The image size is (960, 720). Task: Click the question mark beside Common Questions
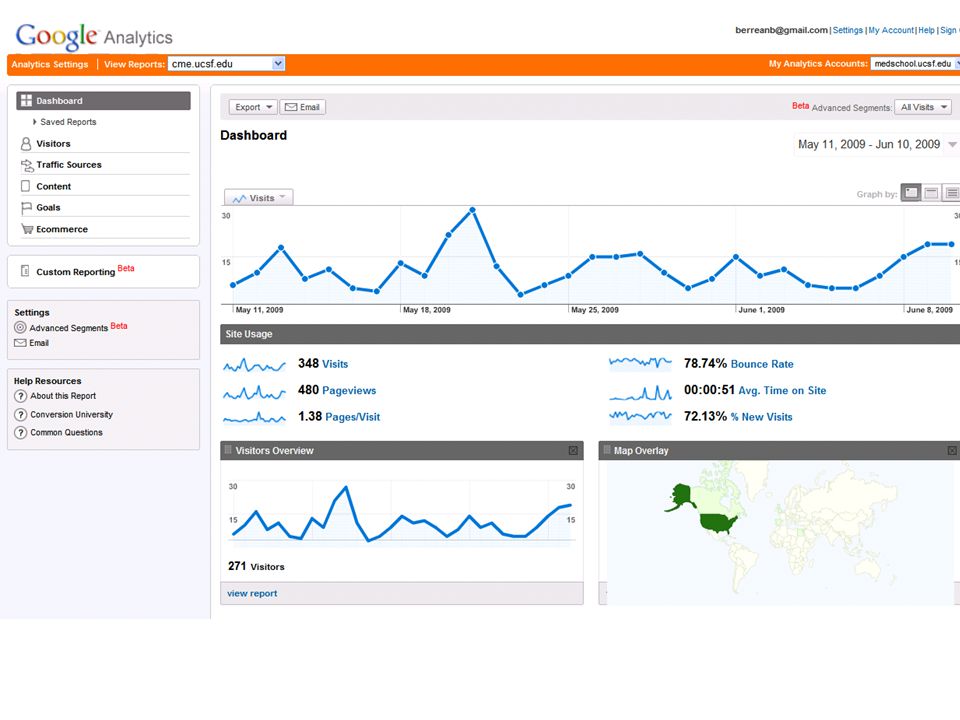coord(21,432)
